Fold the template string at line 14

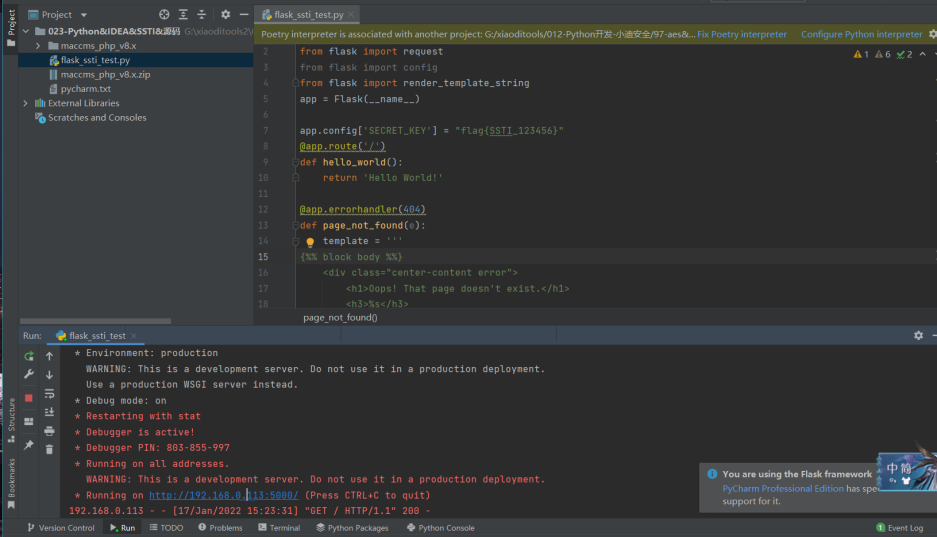point(295,241)
